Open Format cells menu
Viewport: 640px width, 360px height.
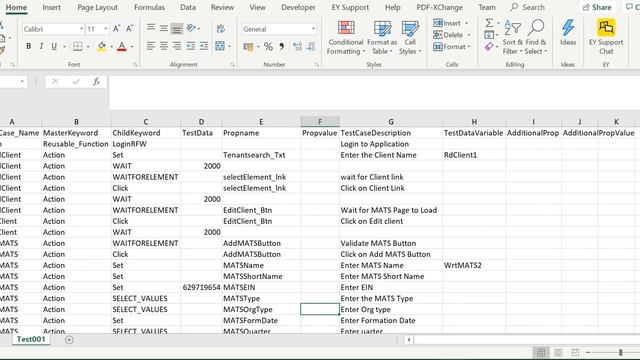[451, 47]
